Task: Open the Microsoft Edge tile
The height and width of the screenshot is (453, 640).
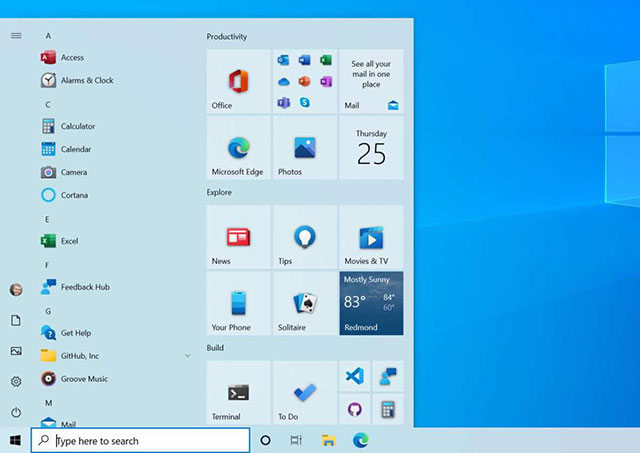Action: click(238, 148)
